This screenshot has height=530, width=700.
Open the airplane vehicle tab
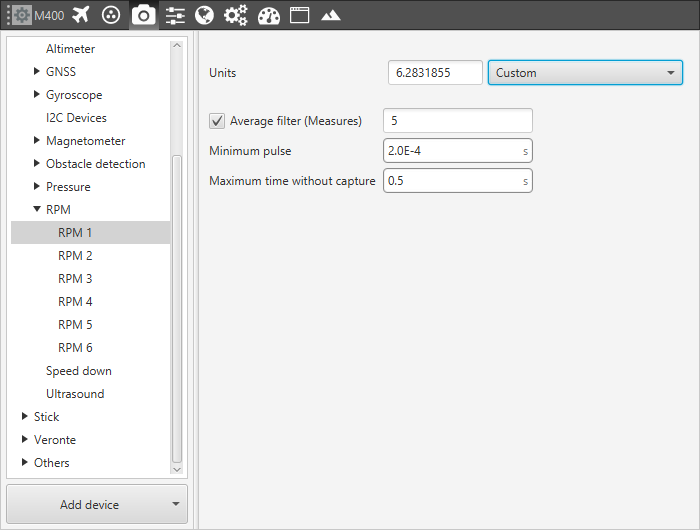click(x=81, y=15)
